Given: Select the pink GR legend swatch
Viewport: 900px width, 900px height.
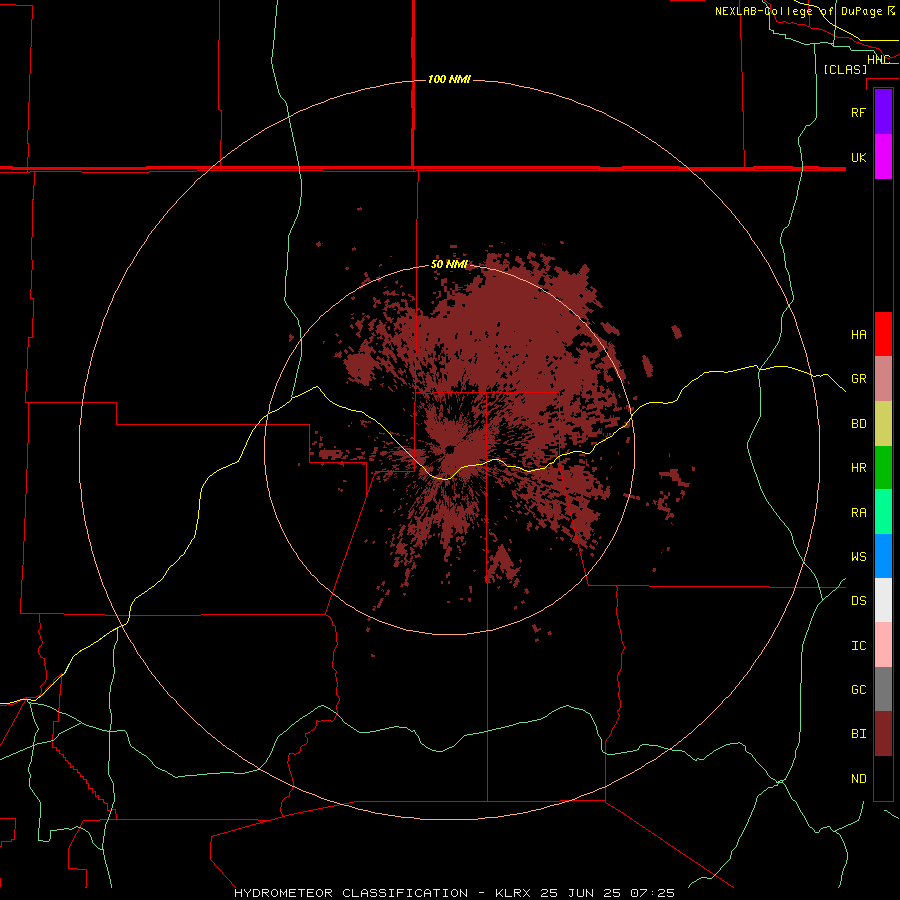Looking at the screenshot, I should pyautogui.click(x=883, y=379).
